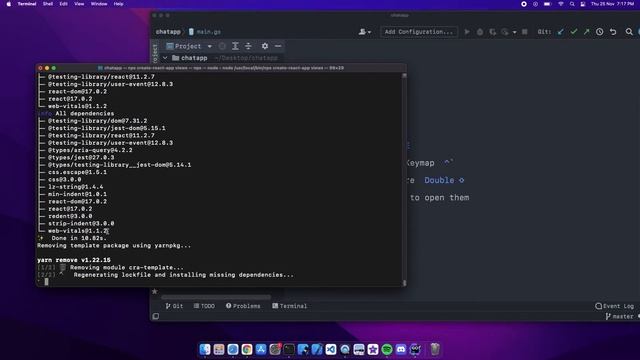Click the 'Removing template package using yarnpkg...' line
The width and height of the screenshot is (640, 360).
tap(114, 245)
